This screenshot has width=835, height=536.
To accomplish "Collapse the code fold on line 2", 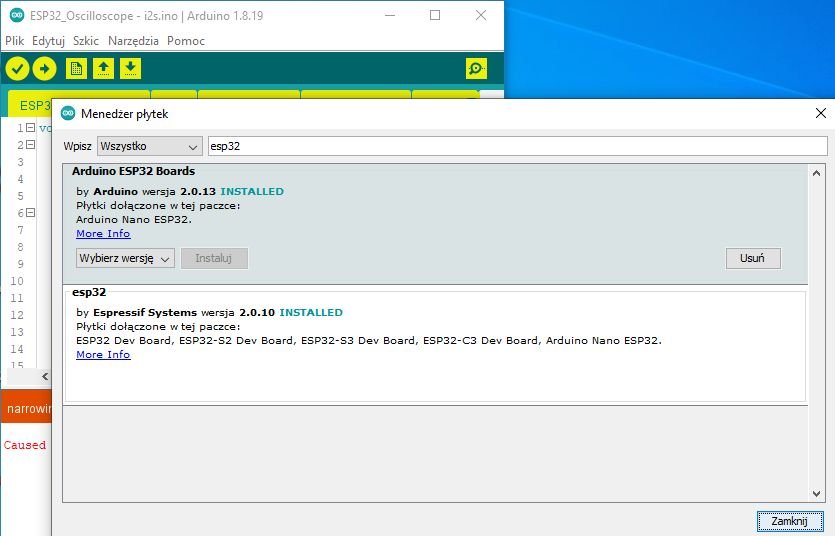I will point(30,145).
